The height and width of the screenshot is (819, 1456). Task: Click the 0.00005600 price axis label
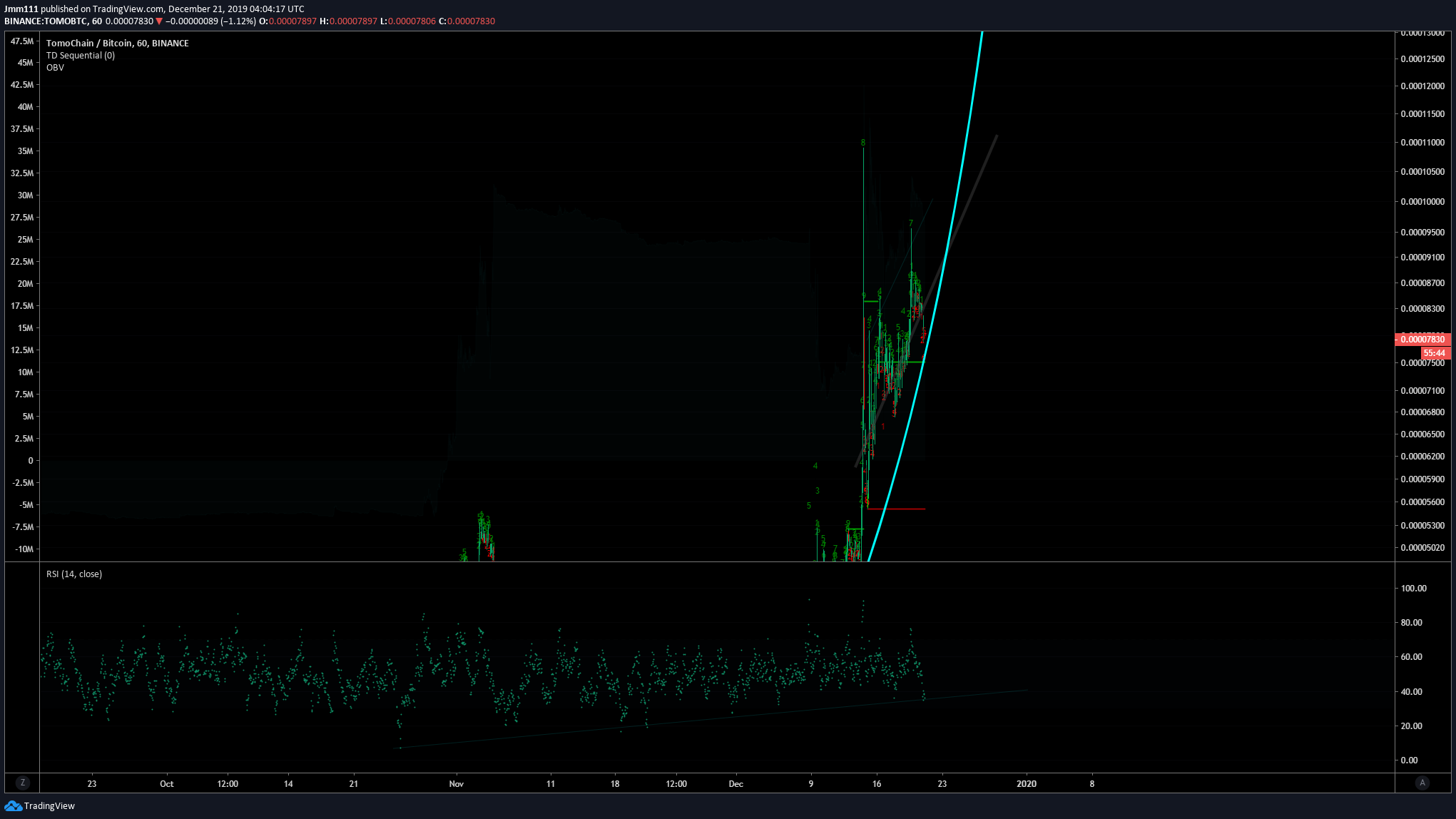click(x=1422, y=502)
